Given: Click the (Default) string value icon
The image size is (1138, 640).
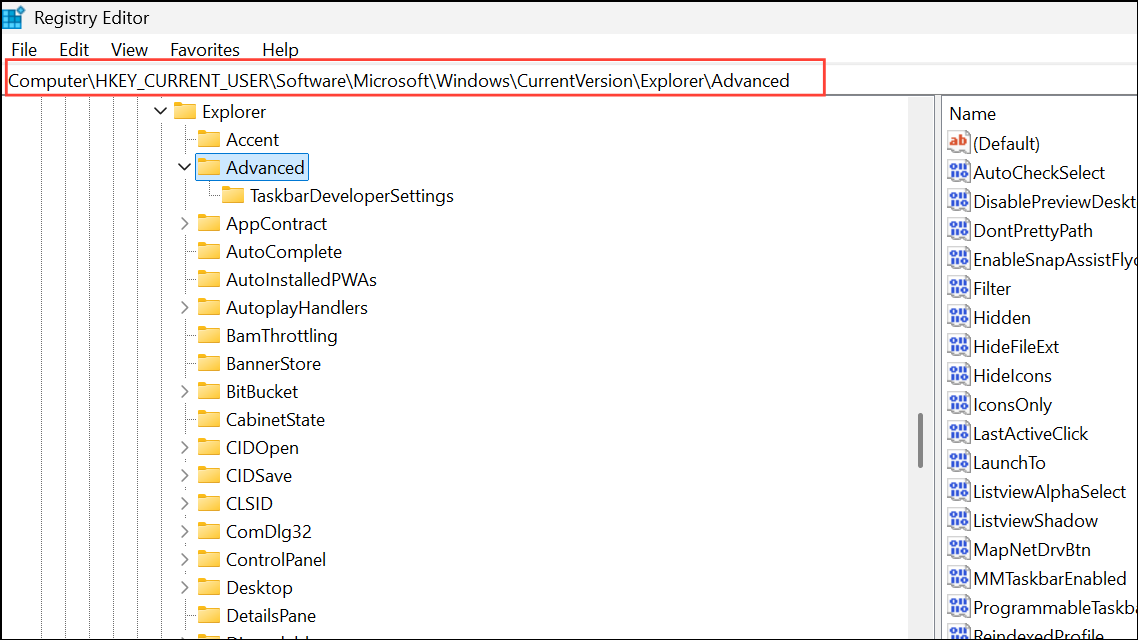Looking at the screenshot, I should click(x=958, y=142).
